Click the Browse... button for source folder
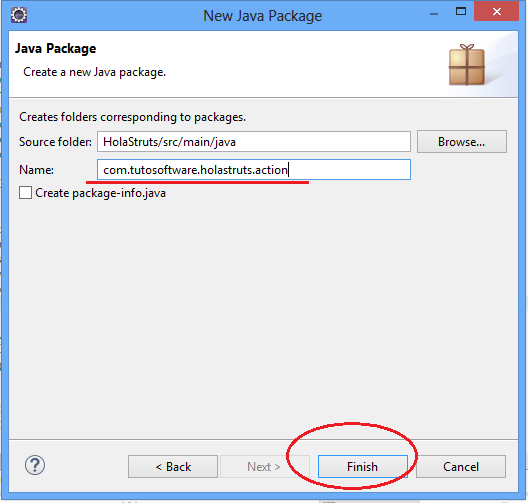The width and height of the screenshot is (528, 503). click(462, 142)
